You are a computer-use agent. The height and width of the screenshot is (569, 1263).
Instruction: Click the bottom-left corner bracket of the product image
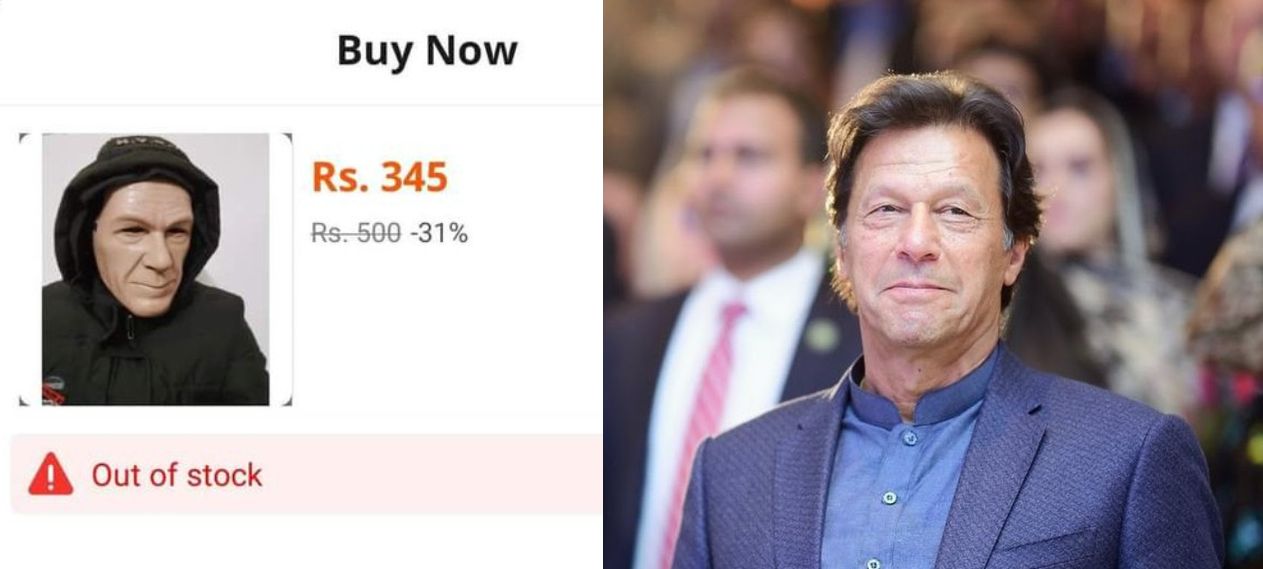(x=23, y=401)
